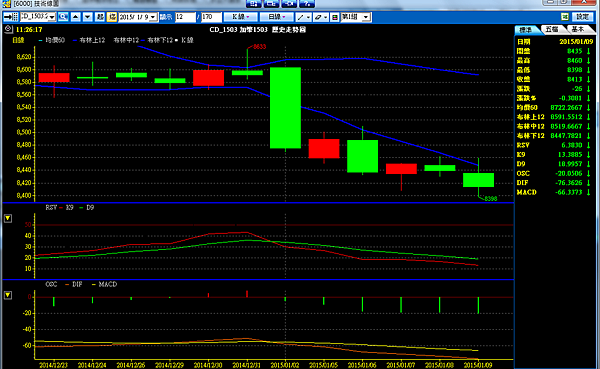The width and height of the screenshot is (600, 369).
Task: Open the K線 chart type dropdown
Action: [x=240, y=17]
